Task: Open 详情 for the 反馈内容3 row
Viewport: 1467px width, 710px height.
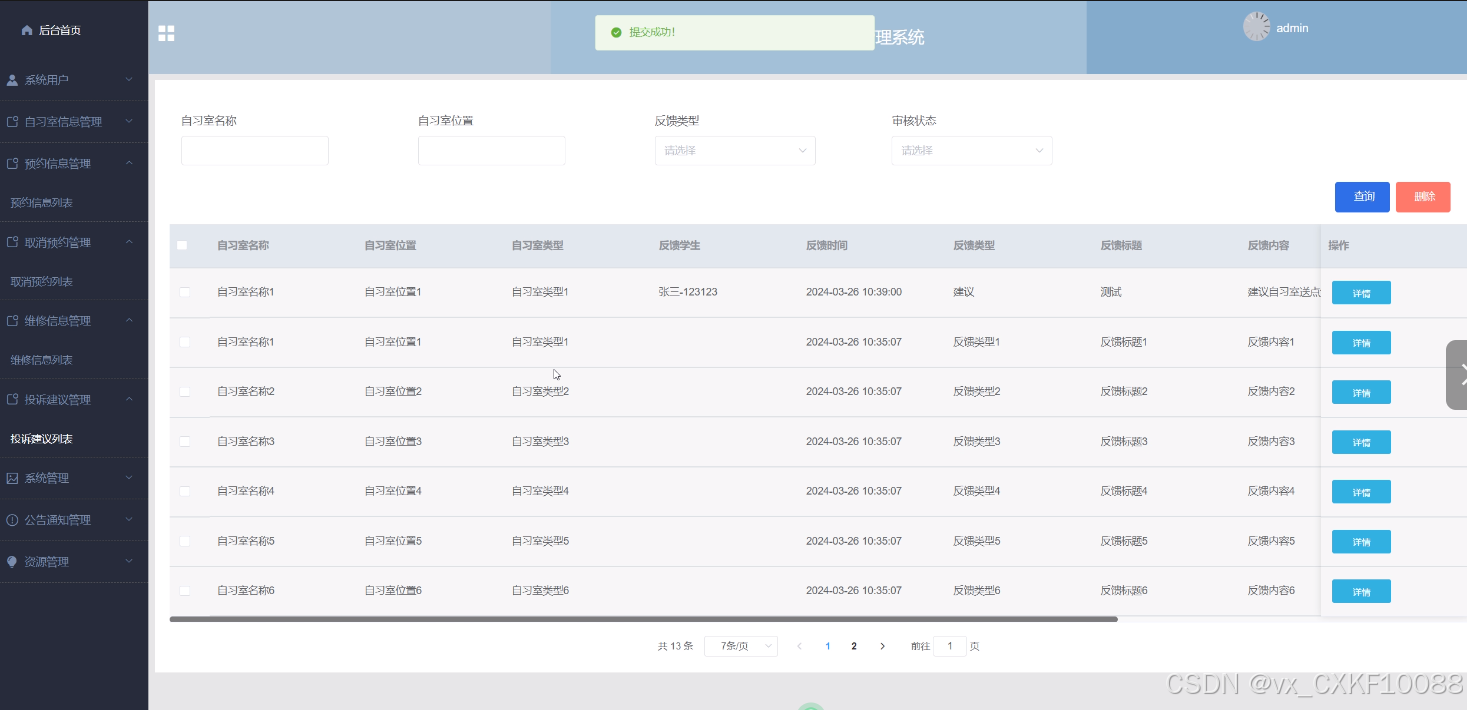Action: [x=1361, y=442]
